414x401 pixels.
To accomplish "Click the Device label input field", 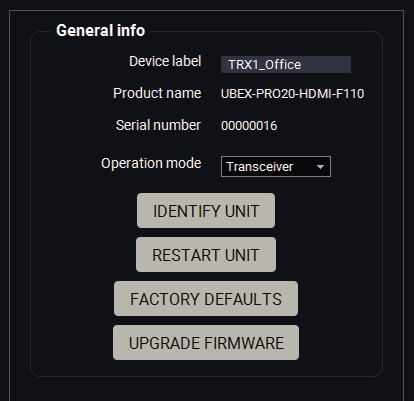I will (286, 64).
